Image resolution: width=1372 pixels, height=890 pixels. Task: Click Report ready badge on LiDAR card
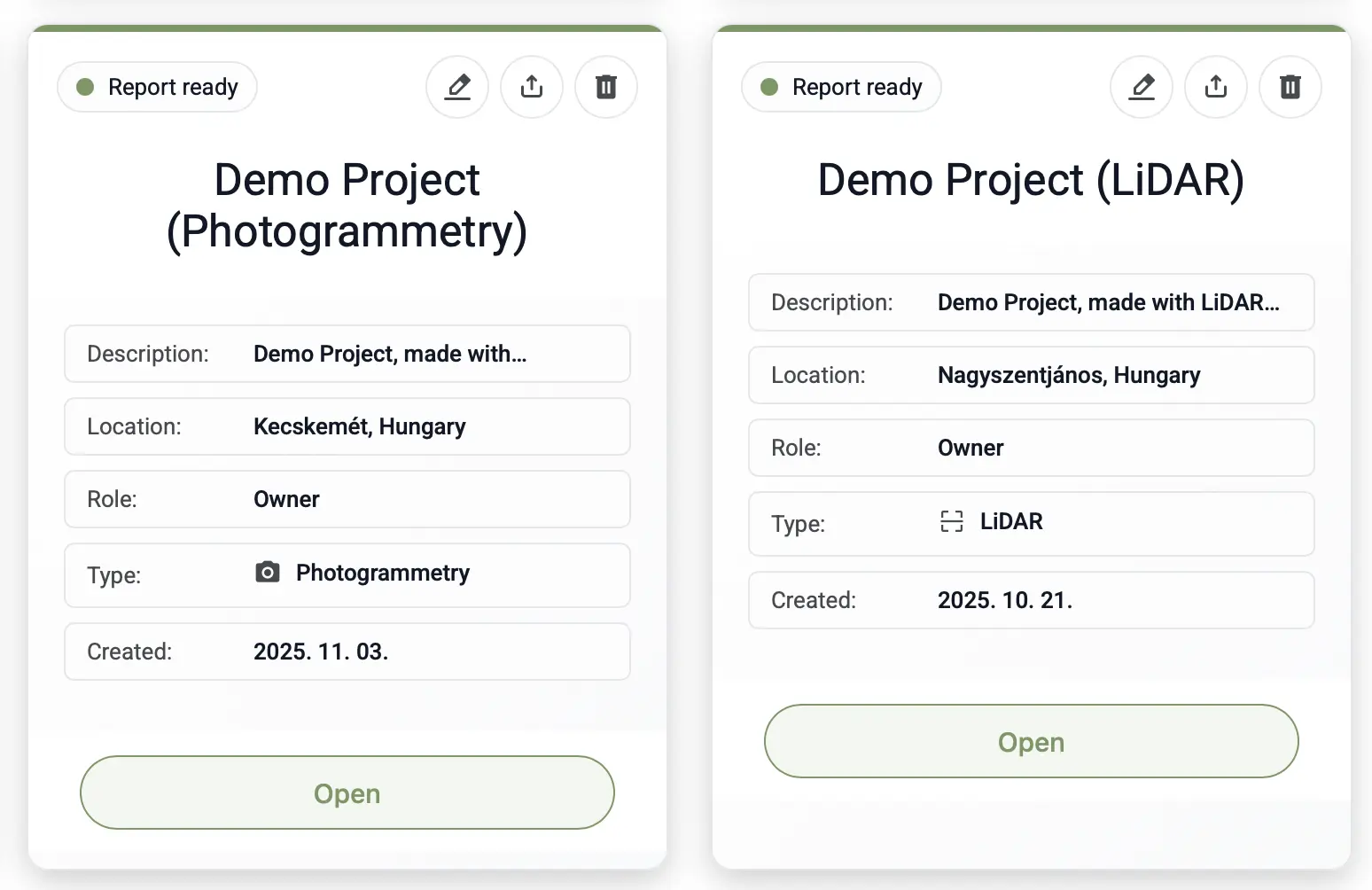[x=842, y=87]
